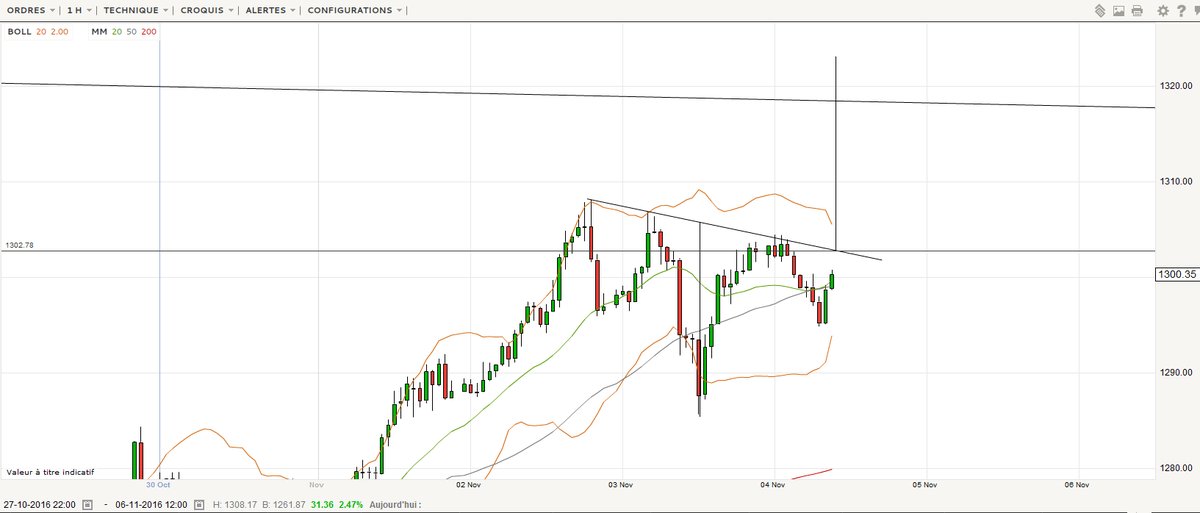Open the CROQUIS drawing menu
This screenshot has height=513, width=1200.
pos(209,10)
